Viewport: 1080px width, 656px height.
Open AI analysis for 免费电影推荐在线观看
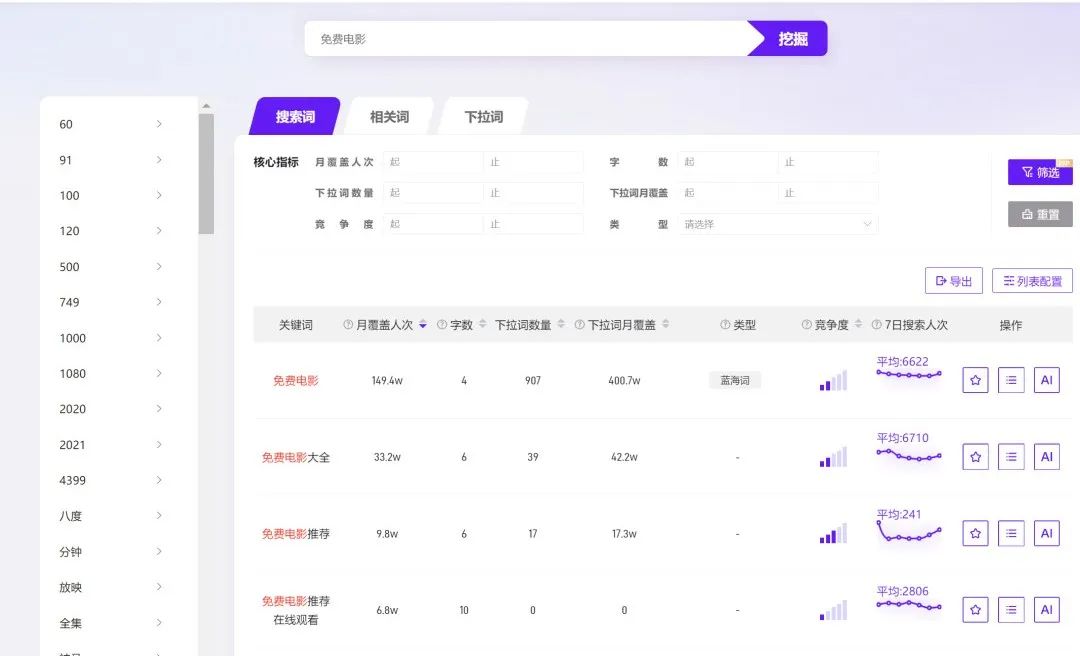1047,609
